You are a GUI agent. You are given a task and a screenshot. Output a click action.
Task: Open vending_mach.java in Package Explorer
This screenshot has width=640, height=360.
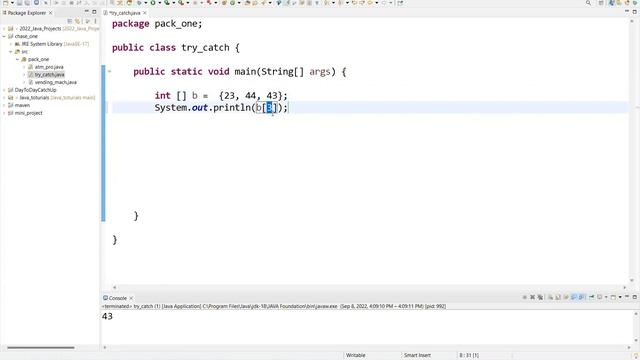[56, 82]
